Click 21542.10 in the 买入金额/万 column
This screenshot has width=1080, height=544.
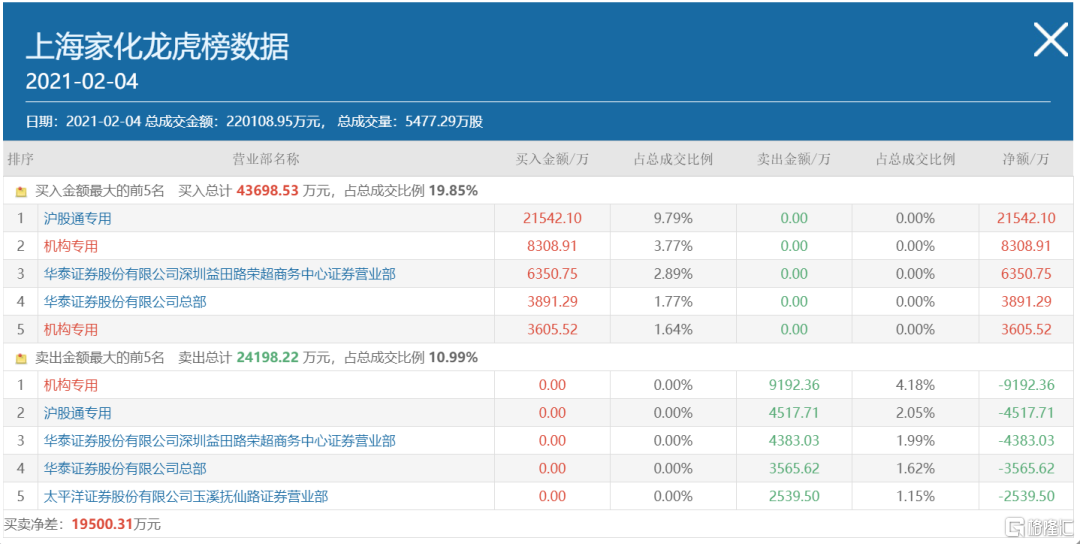coord(552,218)
